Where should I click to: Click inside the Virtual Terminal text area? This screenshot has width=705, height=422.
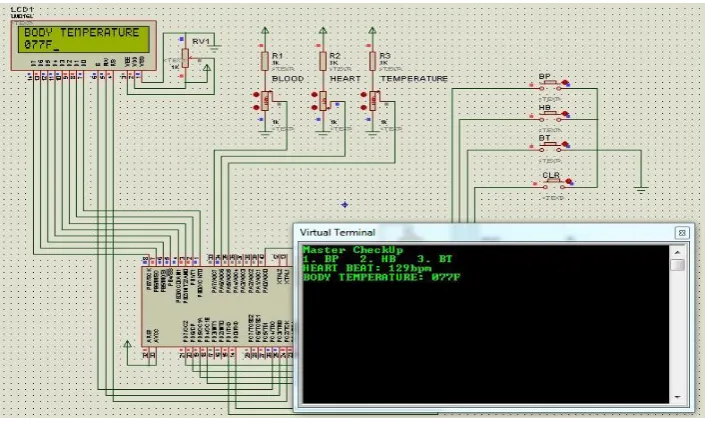pos(486,324)
